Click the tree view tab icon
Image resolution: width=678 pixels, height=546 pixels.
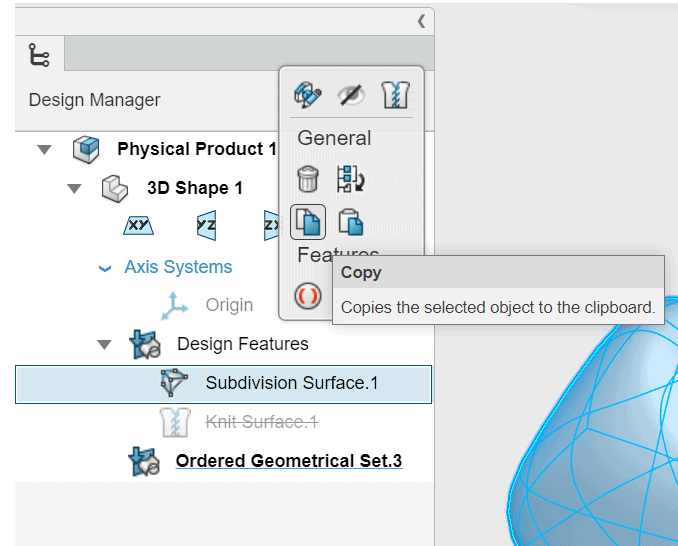pyautogui.click(x=39, y=55)
